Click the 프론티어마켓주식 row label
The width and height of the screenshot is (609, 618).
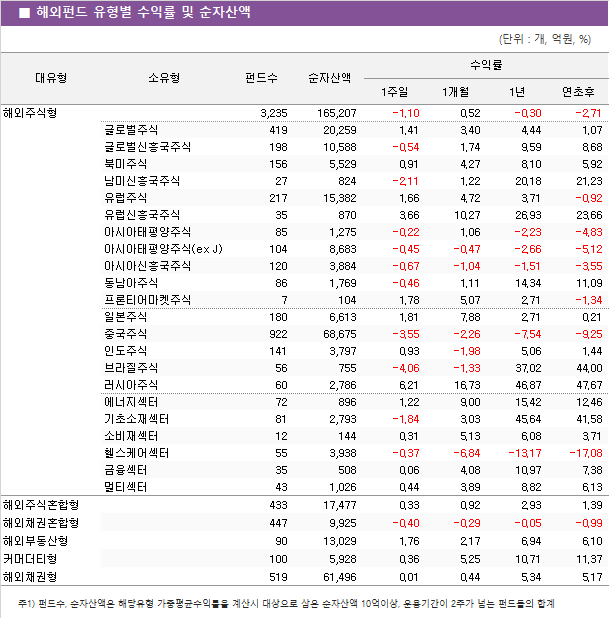pyautogui.click(x=147, y=299)
